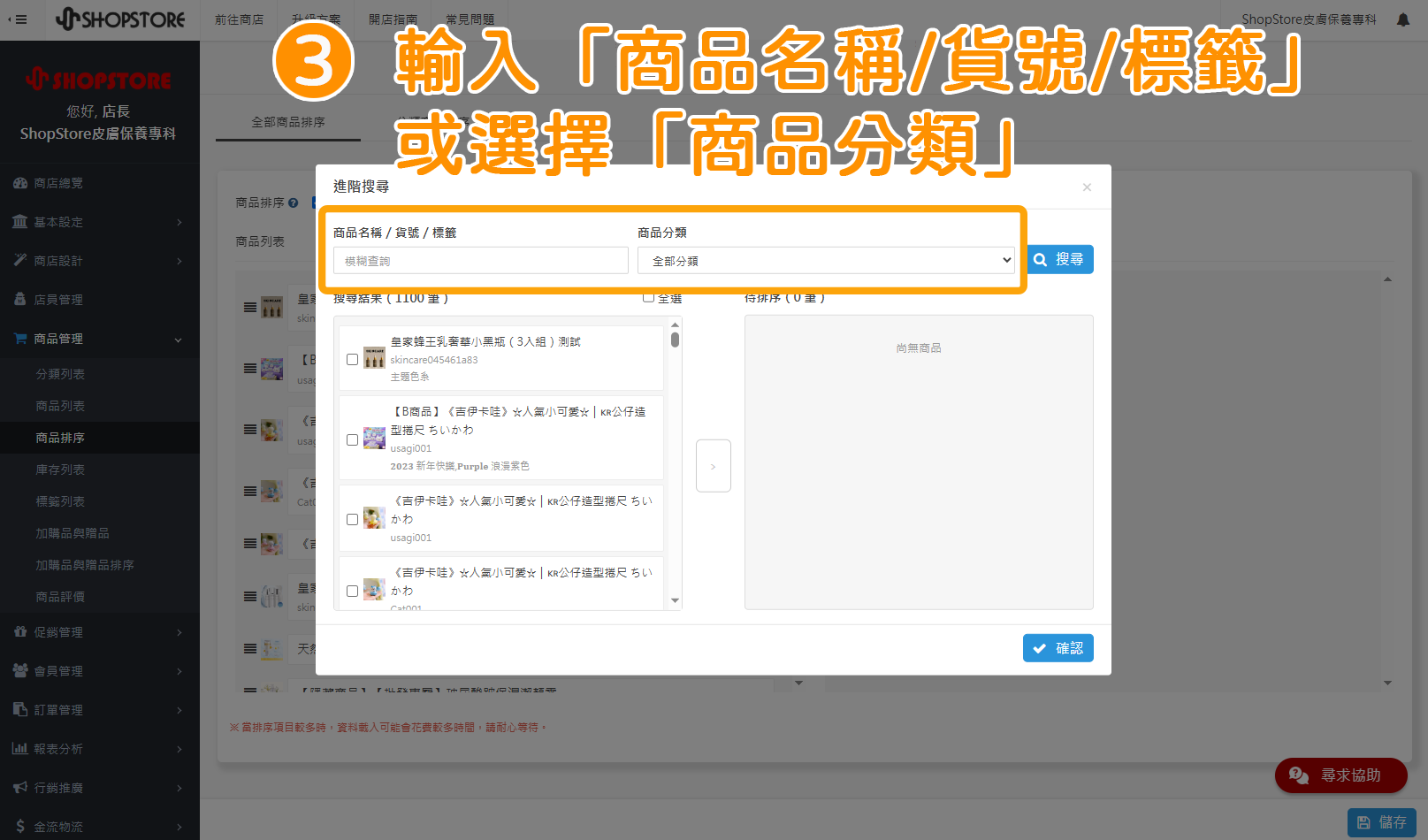1428x840 pixels.
Task: Click the 基本設定 bank icon
Action: point(19,222)
